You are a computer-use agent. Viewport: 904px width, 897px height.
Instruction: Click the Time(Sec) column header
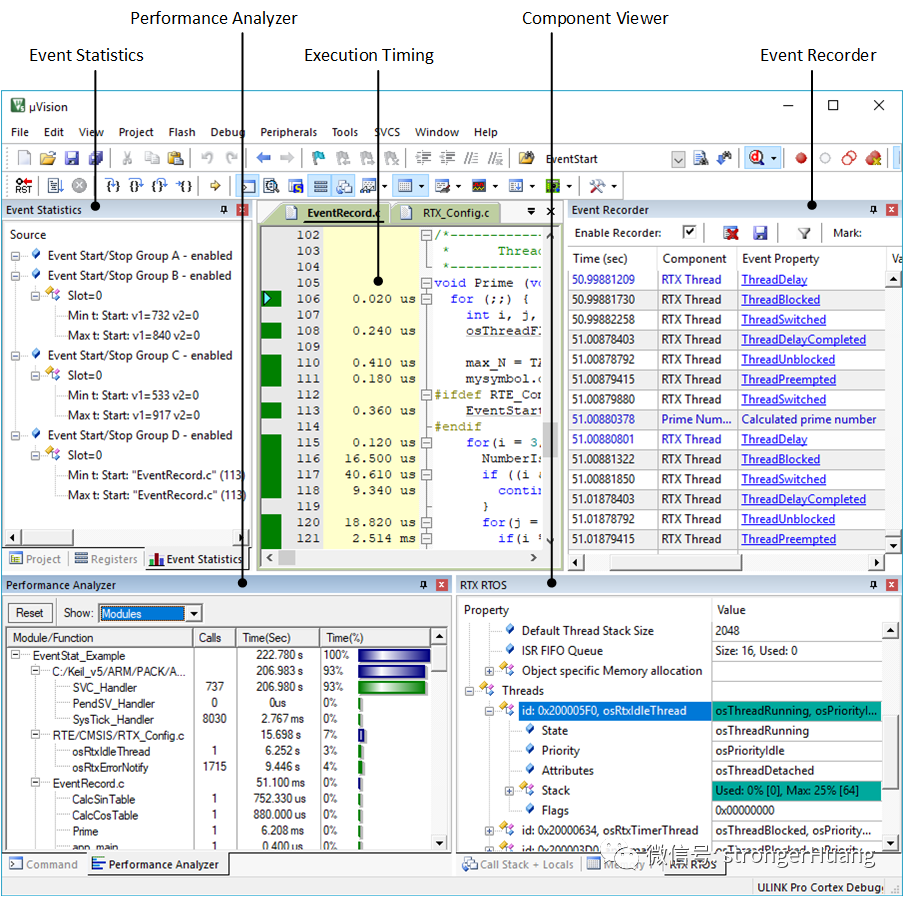(278, 638)
